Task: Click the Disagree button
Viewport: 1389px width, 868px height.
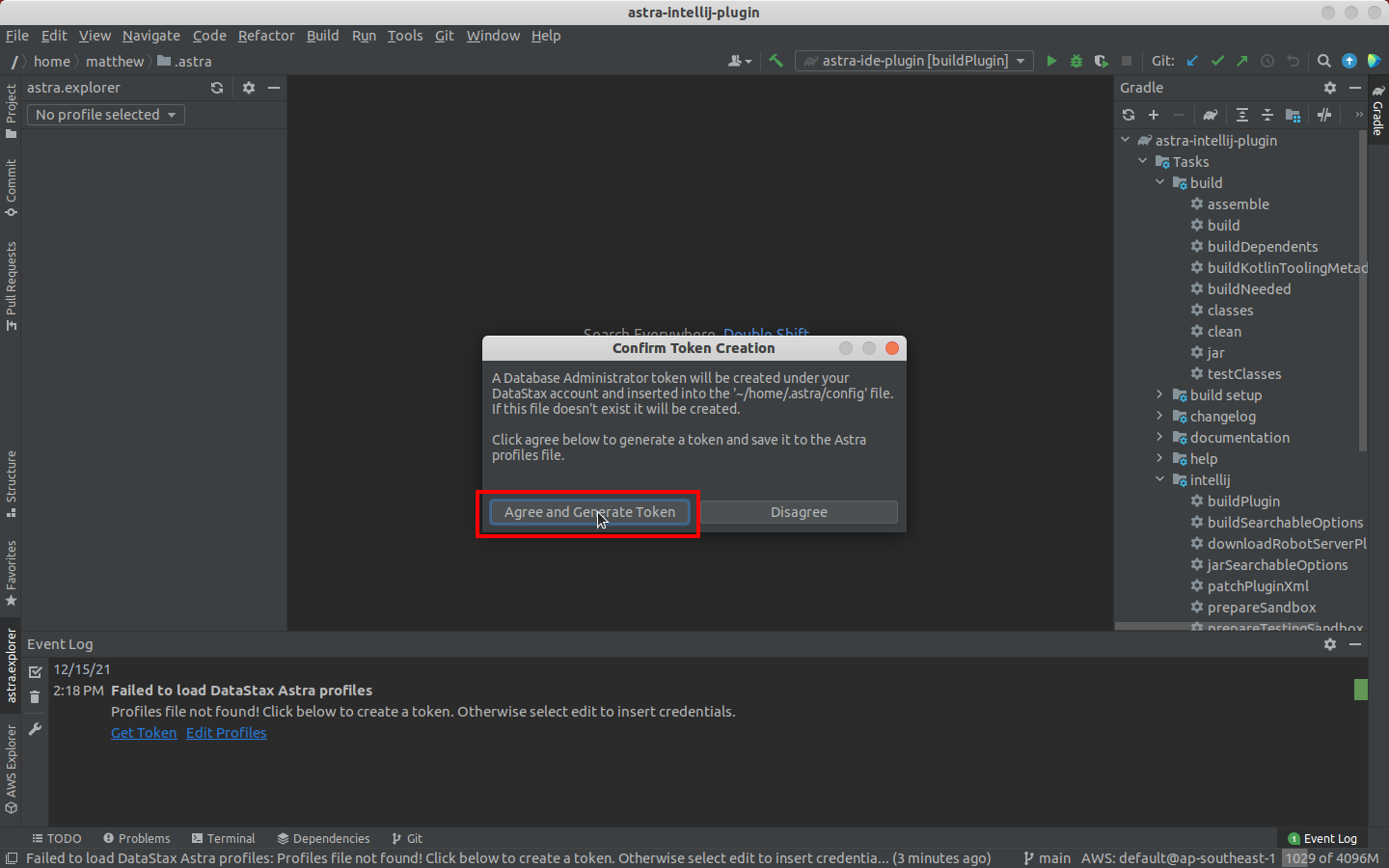Action: [x=799, y=512]
